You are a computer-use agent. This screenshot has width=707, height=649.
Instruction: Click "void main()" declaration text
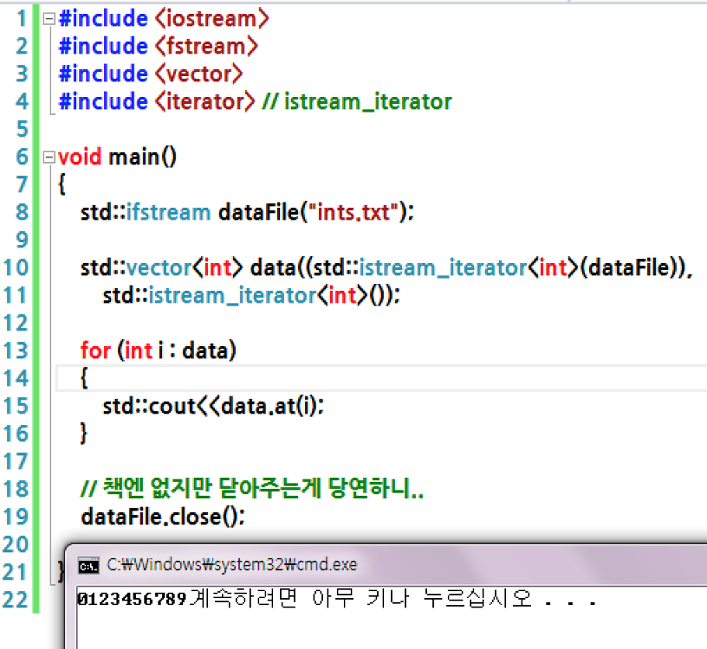click(x=117, y=157)
